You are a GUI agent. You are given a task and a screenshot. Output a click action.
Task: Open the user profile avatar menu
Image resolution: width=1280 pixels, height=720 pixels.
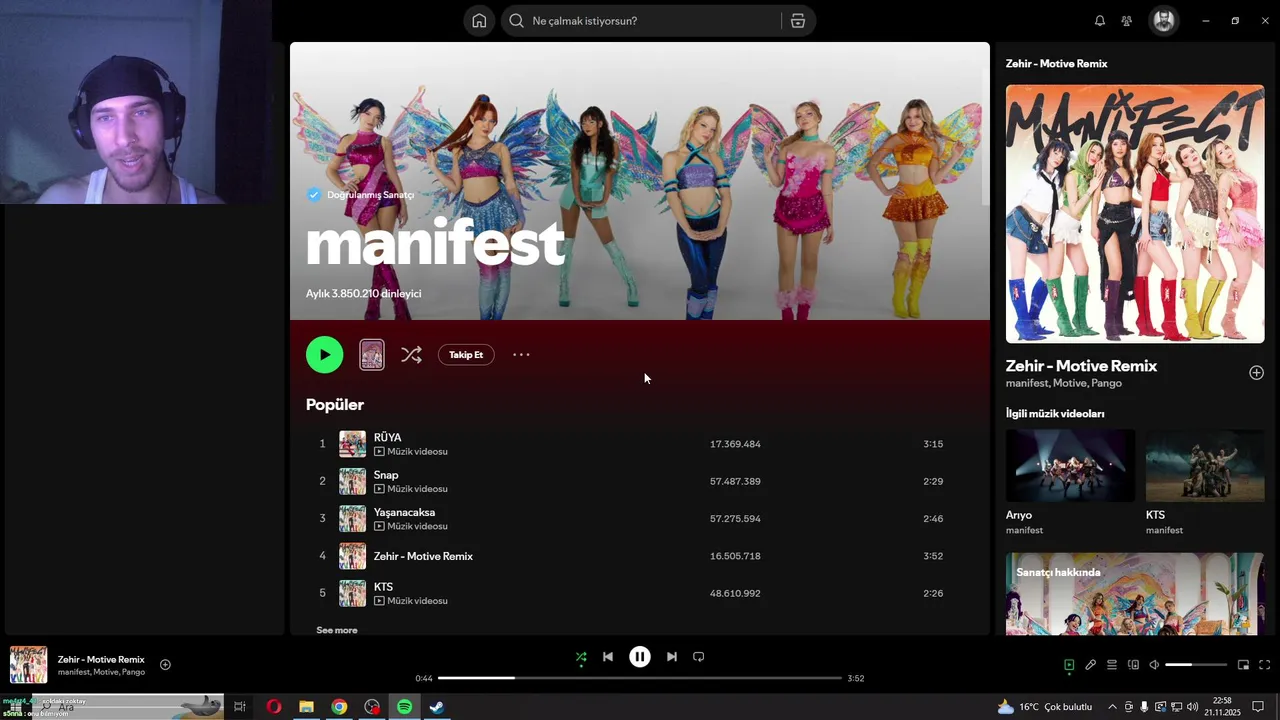1163,21
